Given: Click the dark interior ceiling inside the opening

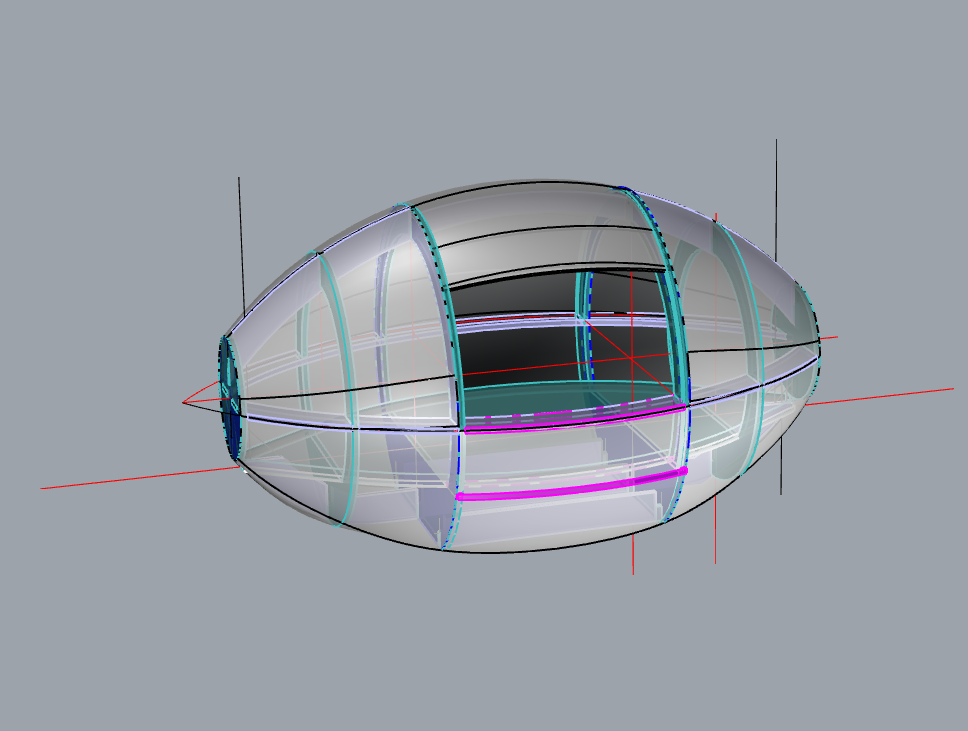Looking at the screenshot, I should pos(519,296).
